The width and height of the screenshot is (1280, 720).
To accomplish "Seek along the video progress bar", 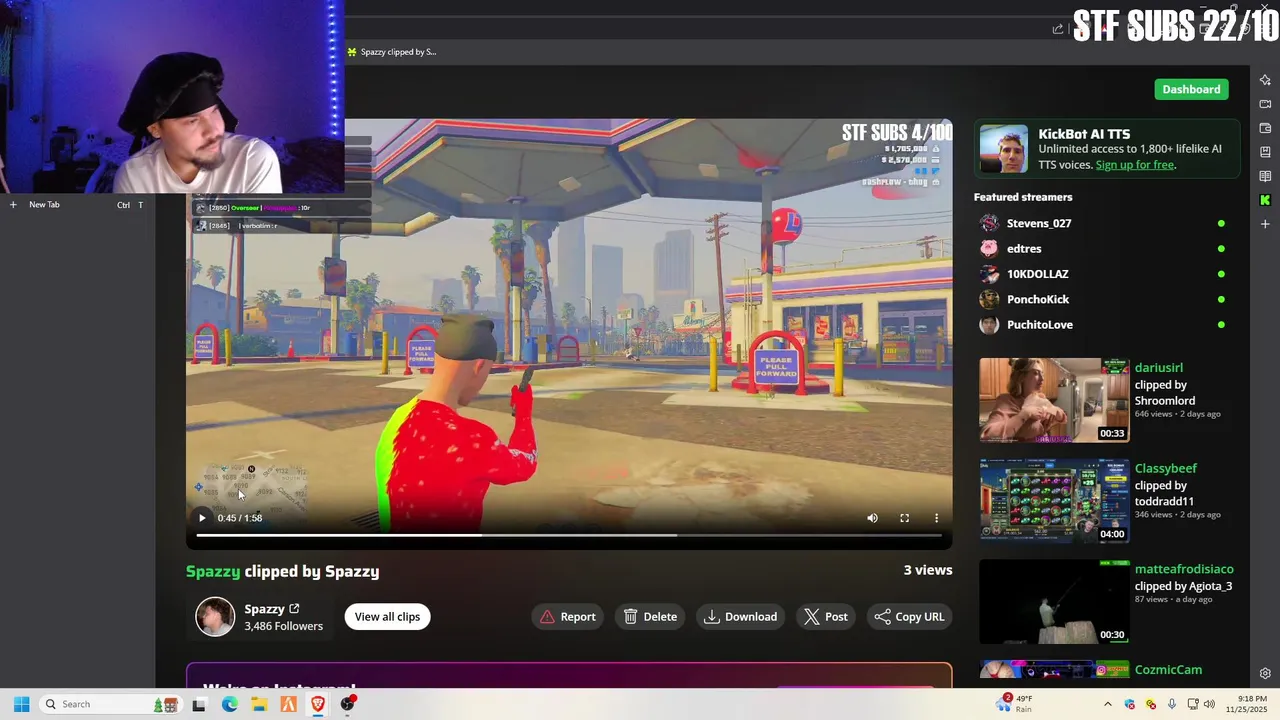I will click(568, 536).
